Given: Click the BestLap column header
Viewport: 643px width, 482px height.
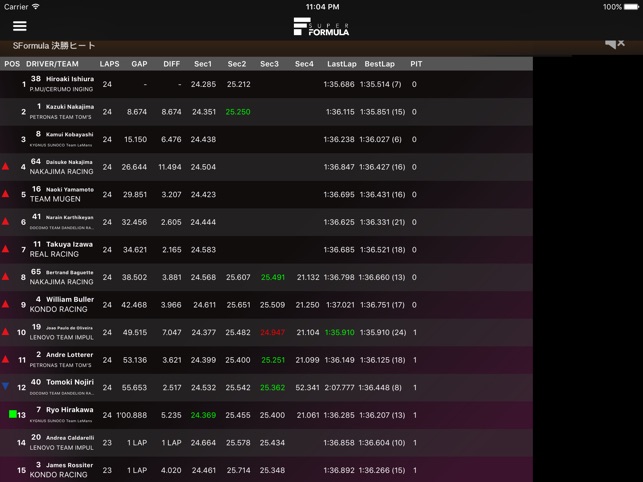Looking at the screenshot, I should coord(379,64).
